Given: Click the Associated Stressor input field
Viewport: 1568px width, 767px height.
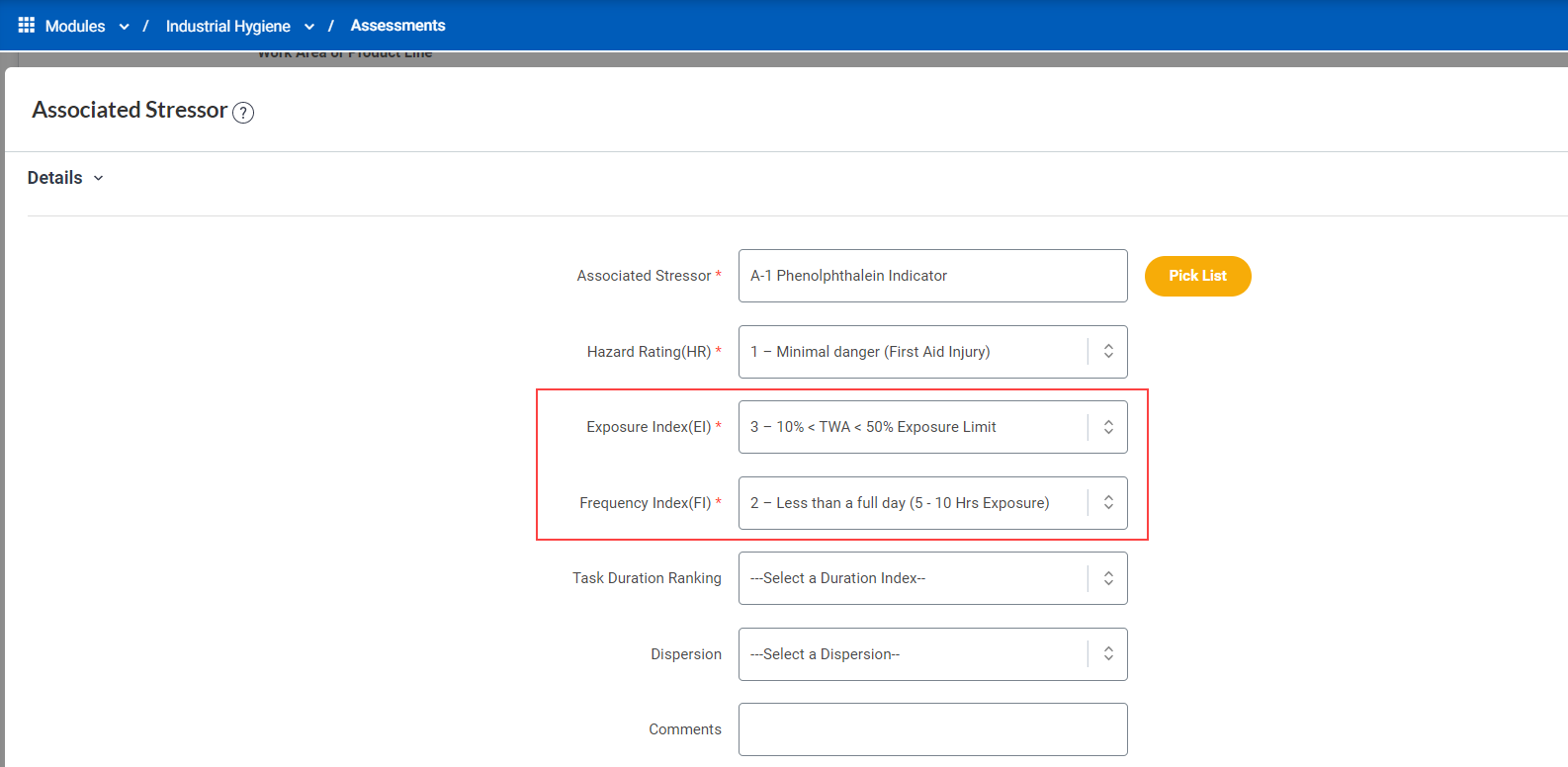Looking at the screenshot, I should tap(932, 276).
